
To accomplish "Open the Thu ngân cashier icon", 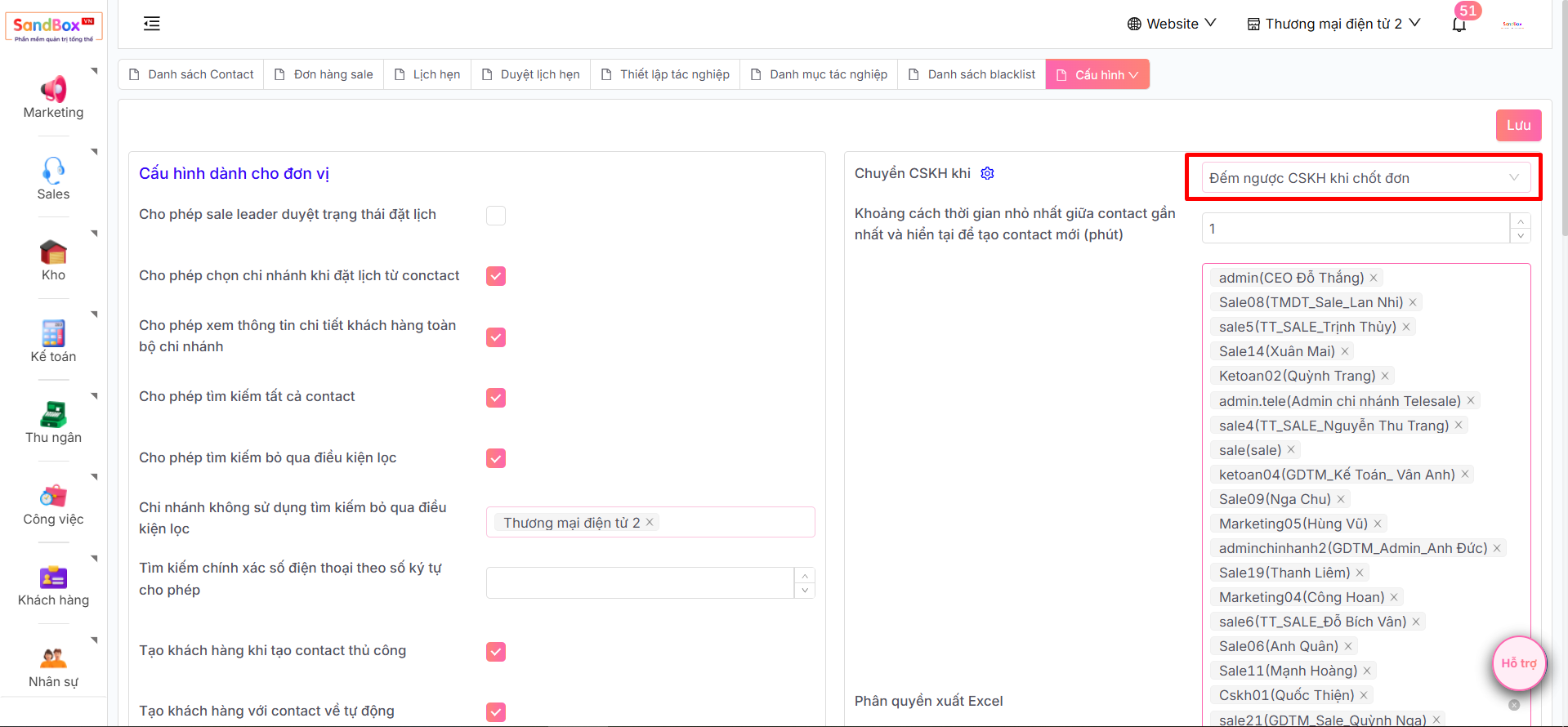I will (x=53, y=414).
